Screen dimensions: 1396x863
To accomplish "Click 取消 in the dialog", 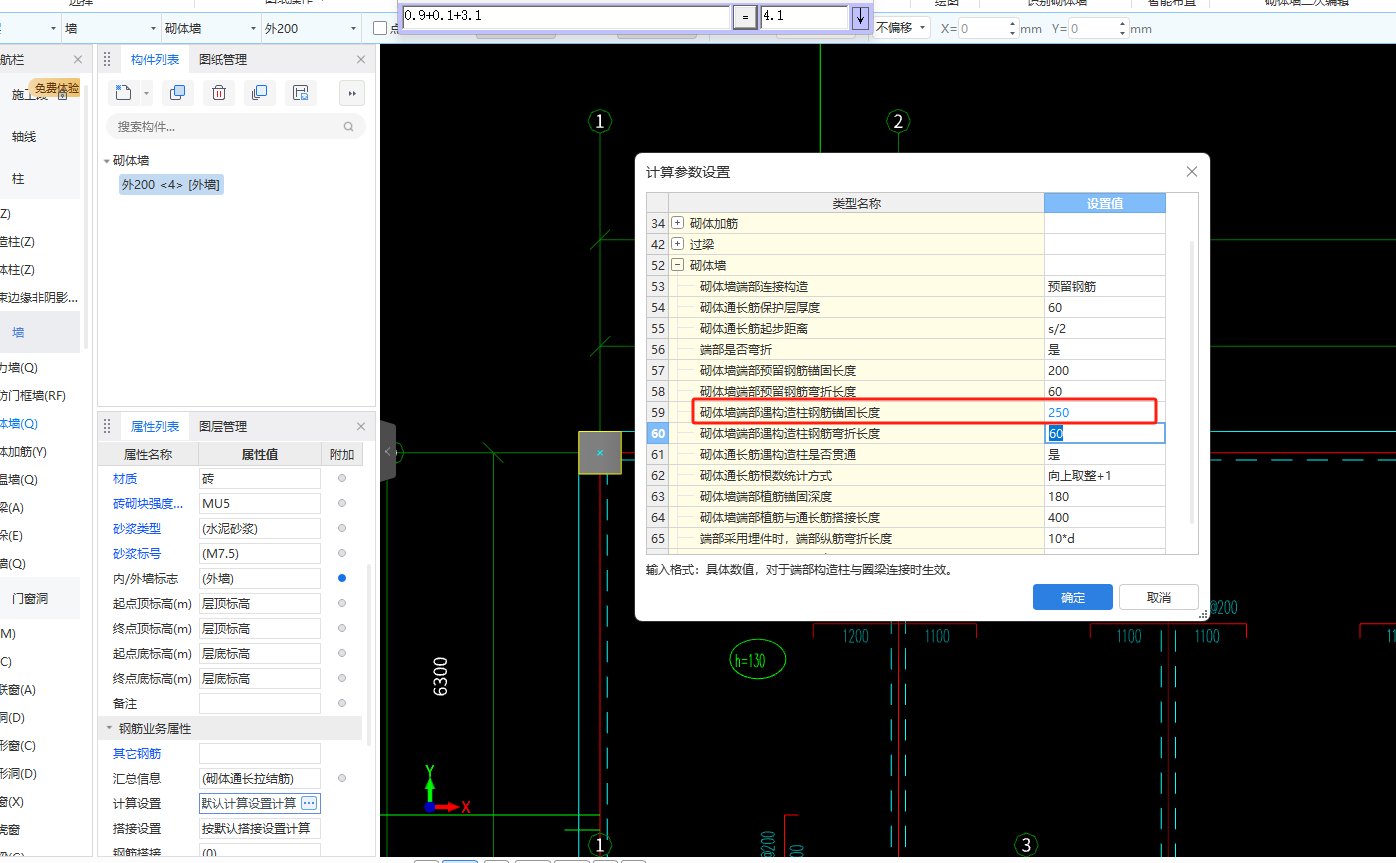I will (1158, 597).
